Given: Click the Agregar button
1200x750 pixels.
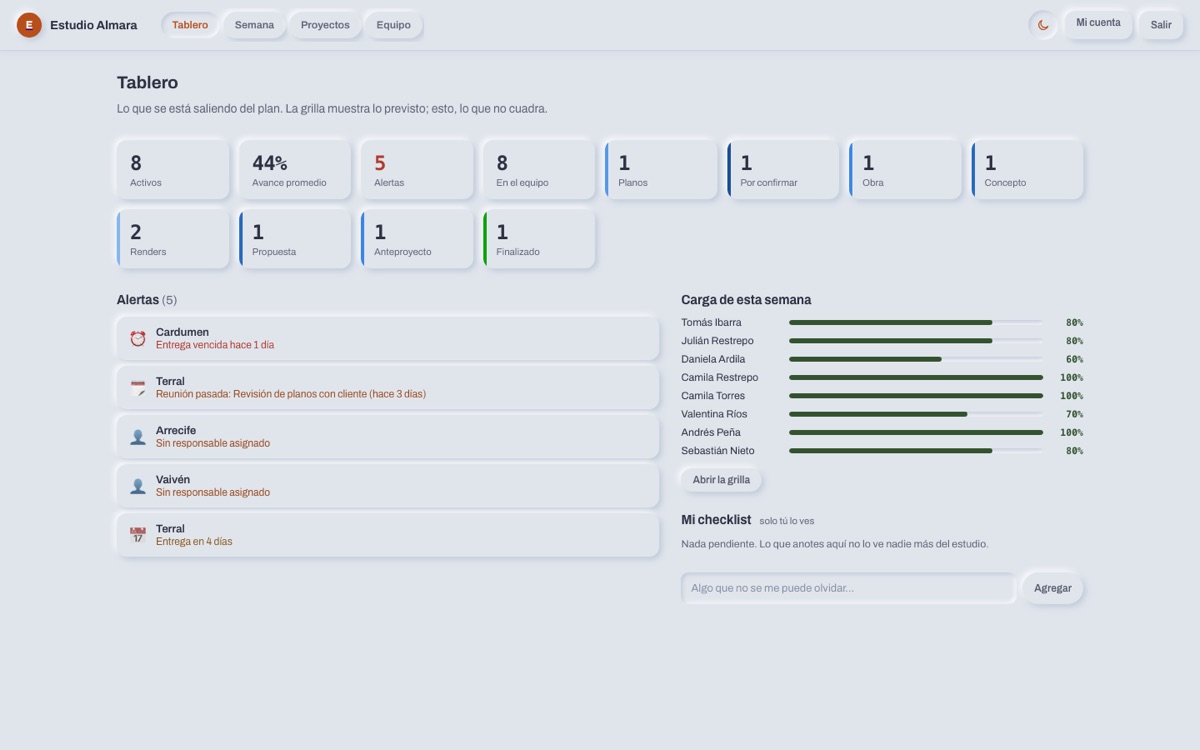Looking at the screenshot, I should (1053, 588).
